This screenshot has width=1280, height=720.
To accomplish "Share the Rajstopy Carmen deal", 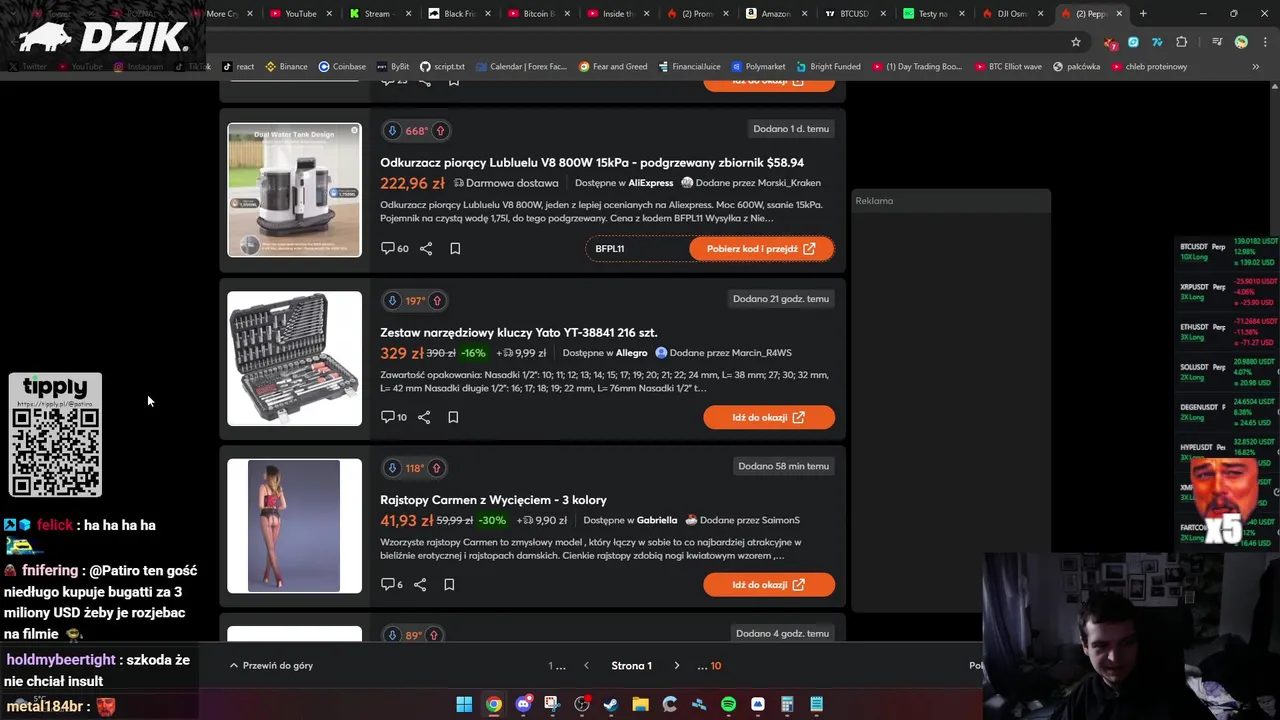I will click(x=420, y=584).
